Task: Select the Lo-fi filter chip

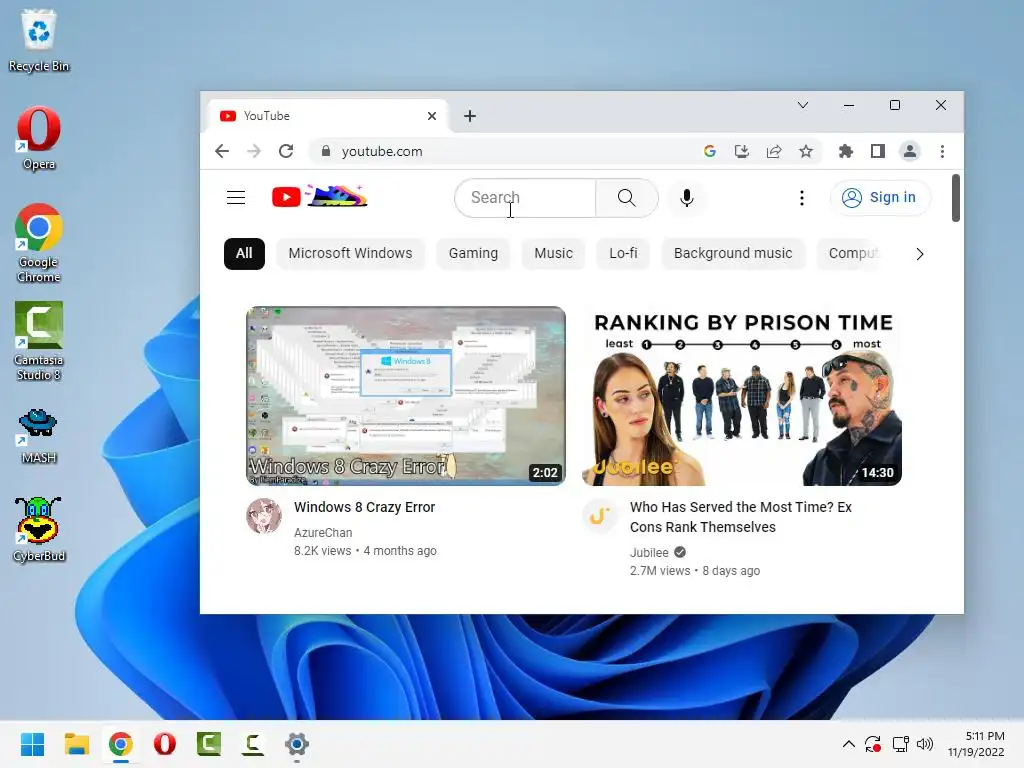Action: [x=623, y=253]
